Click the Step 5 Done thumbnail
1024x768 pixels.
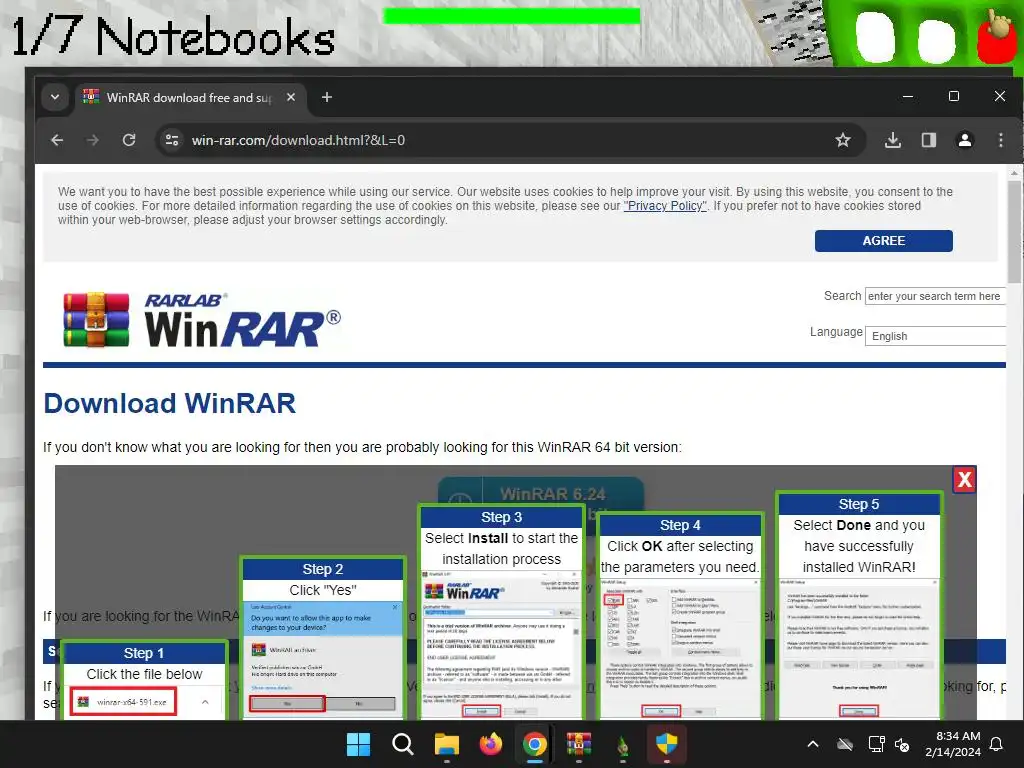[x=859, y=605]
